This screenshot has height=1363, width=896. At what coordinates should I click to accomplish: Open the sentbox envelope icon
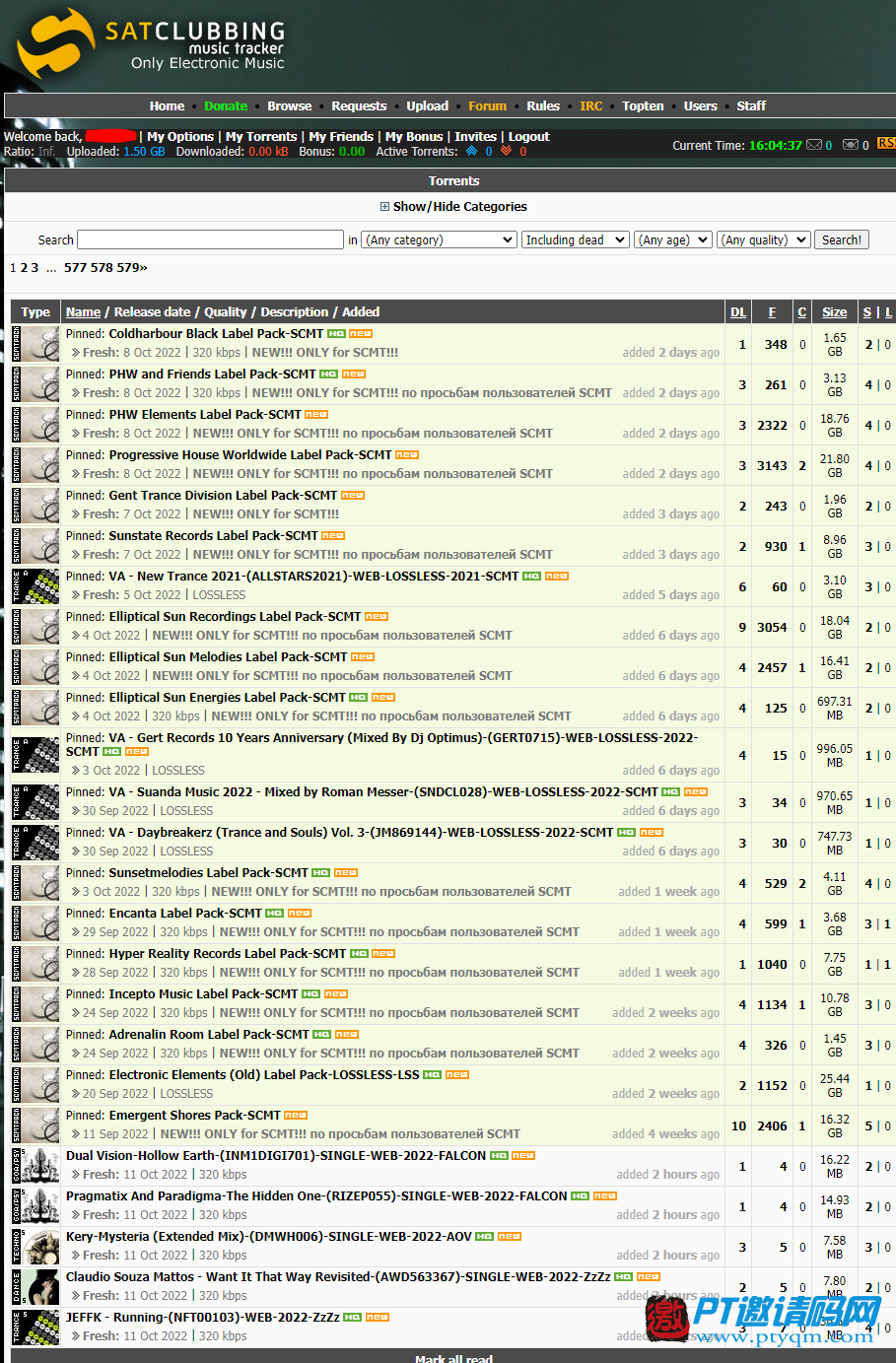851,145
